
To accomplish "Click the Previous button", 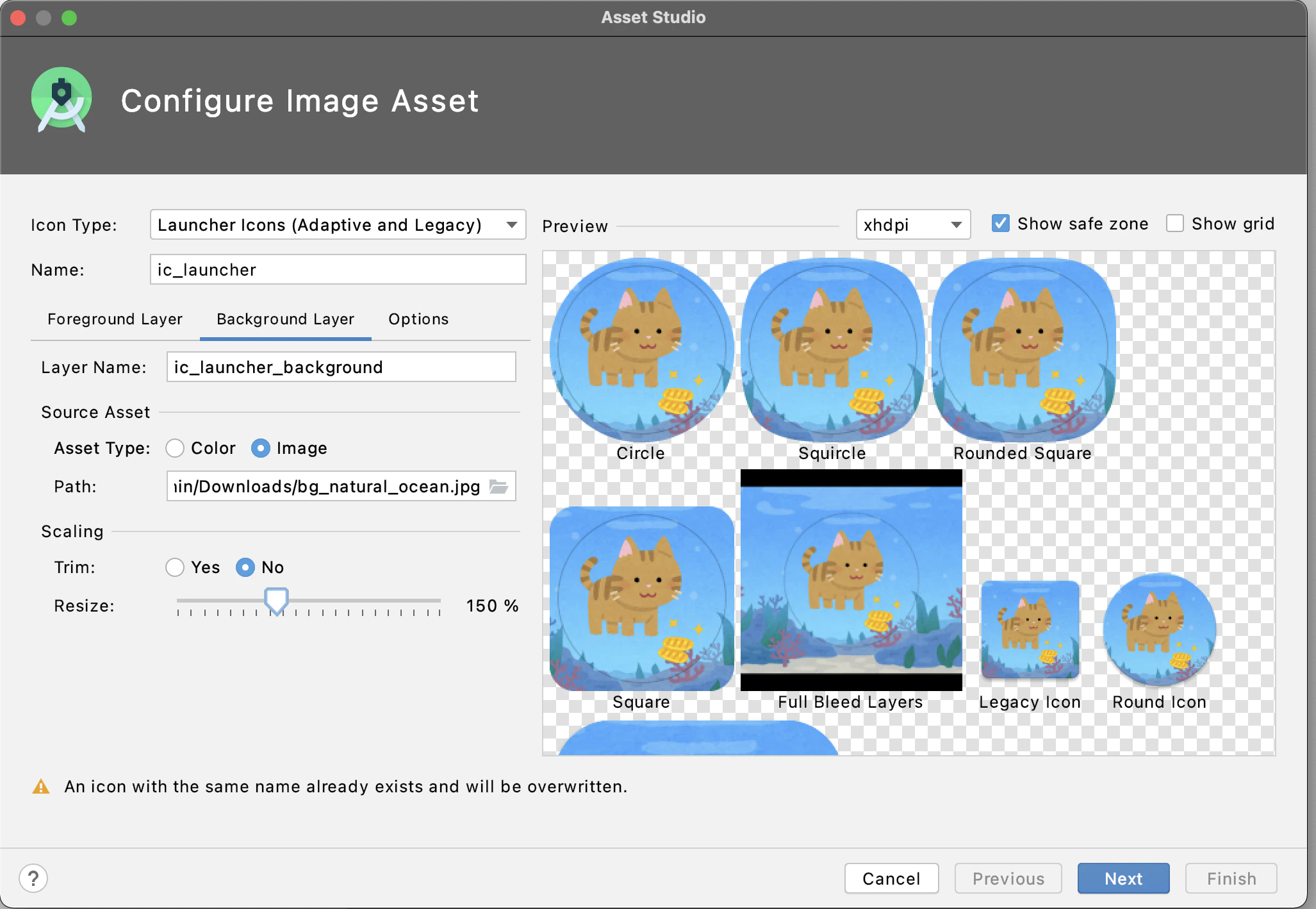I will click(1008, 878).
